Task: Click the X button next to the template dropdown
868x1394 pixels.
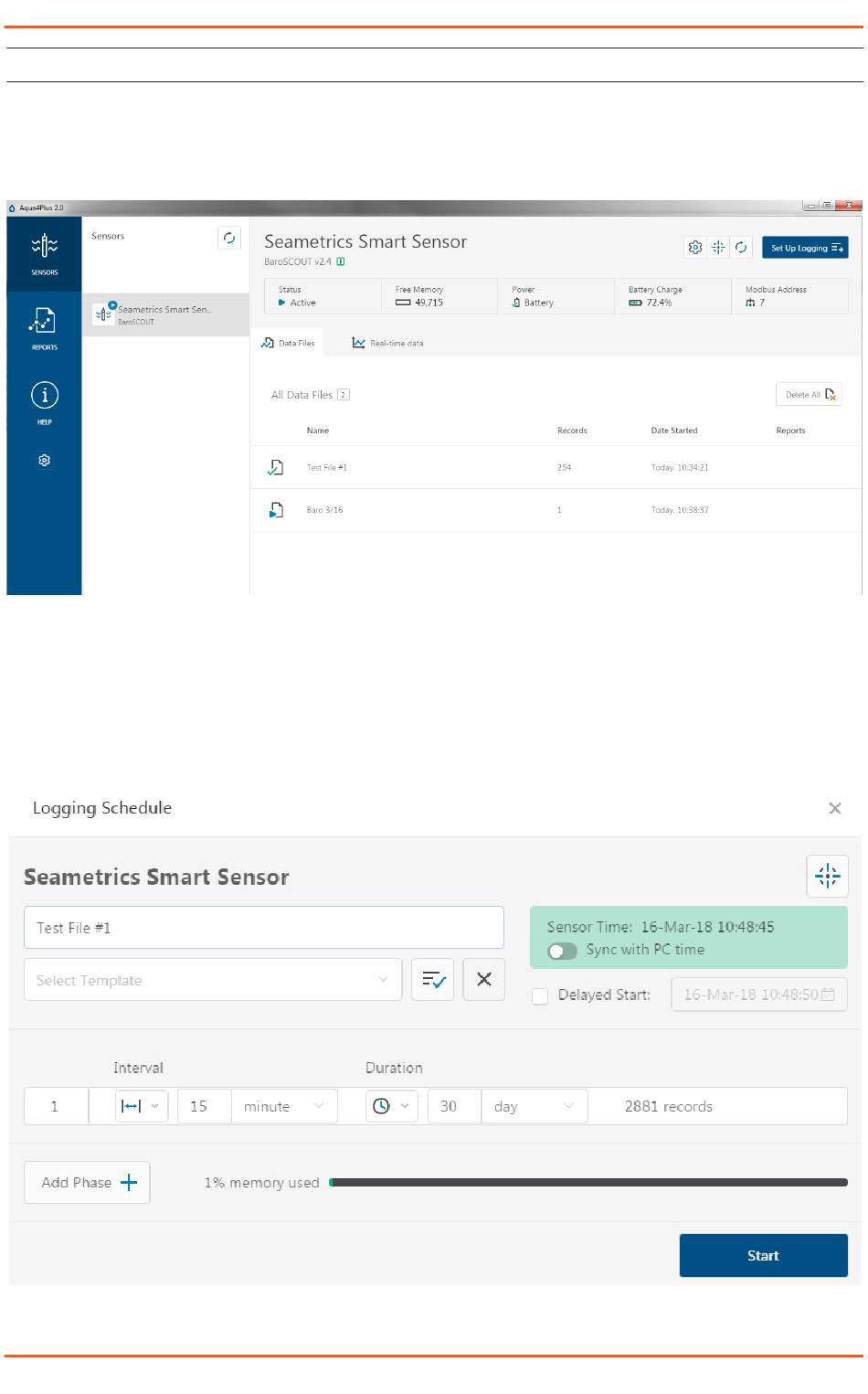Action: 484,980
